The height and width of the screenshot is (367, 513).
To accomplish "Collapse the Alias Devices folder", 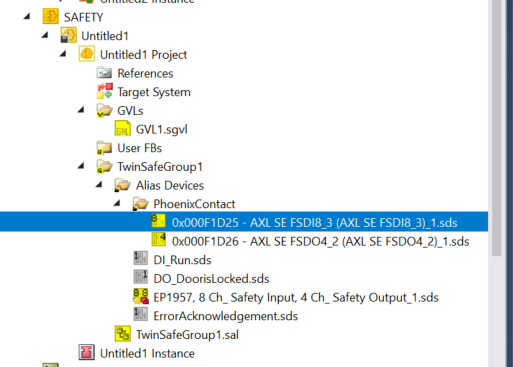I will 99,184.
